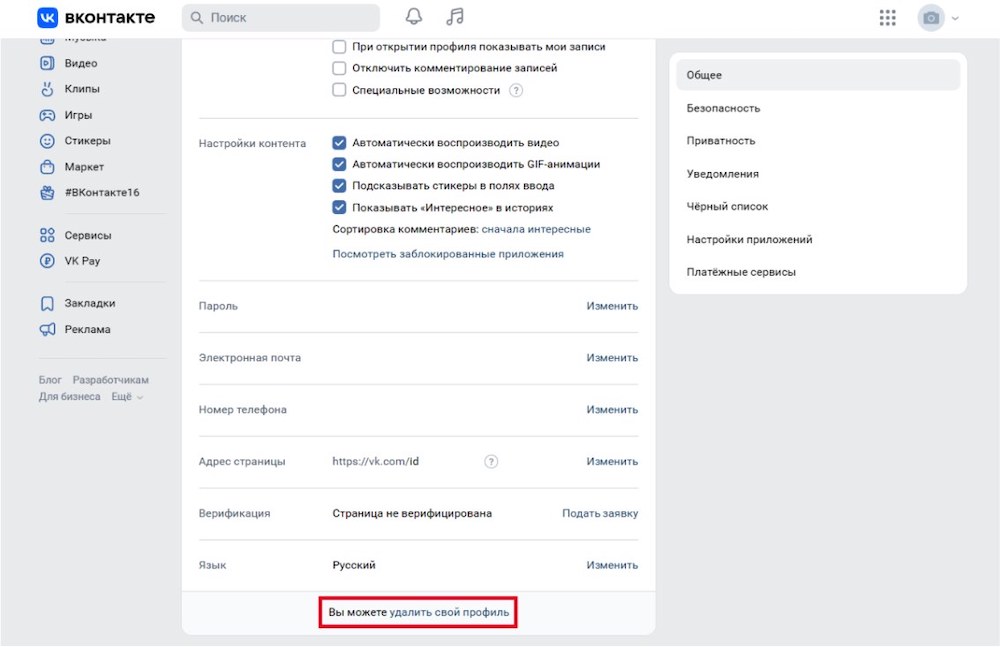1000x647 pixels.
Task: Click the Поиск search field
Action: (x=280, y=16)
